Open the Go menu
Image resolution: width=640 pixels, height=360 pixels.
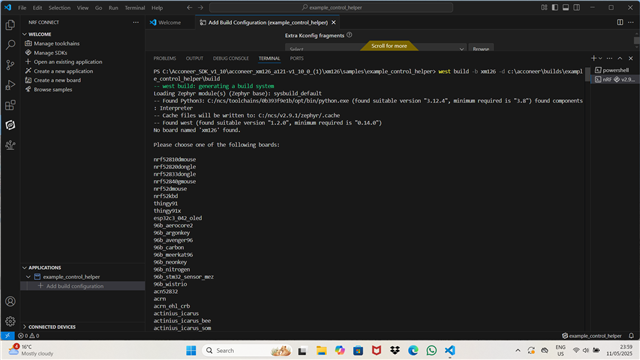[x=98, y=8]
